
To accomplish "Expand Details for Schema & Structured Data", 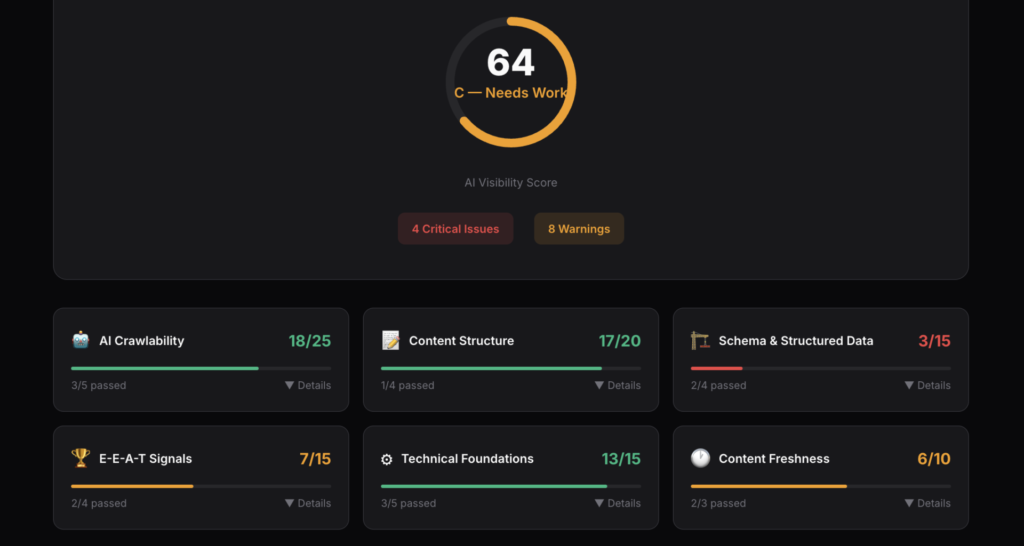I will coord(927,385).
